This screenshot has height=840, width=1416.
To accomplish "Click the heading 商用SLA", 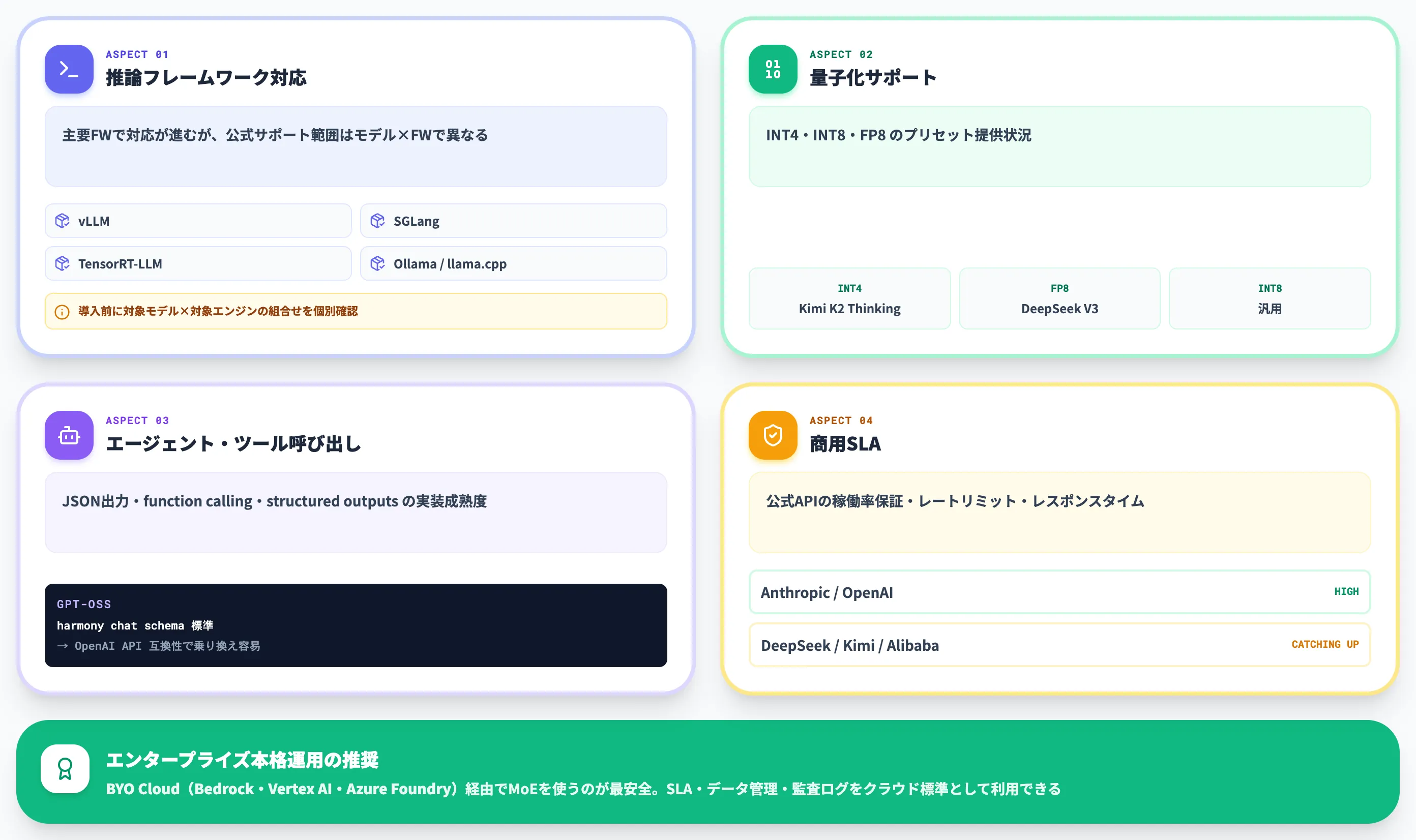I will click(x=845, y=444).
